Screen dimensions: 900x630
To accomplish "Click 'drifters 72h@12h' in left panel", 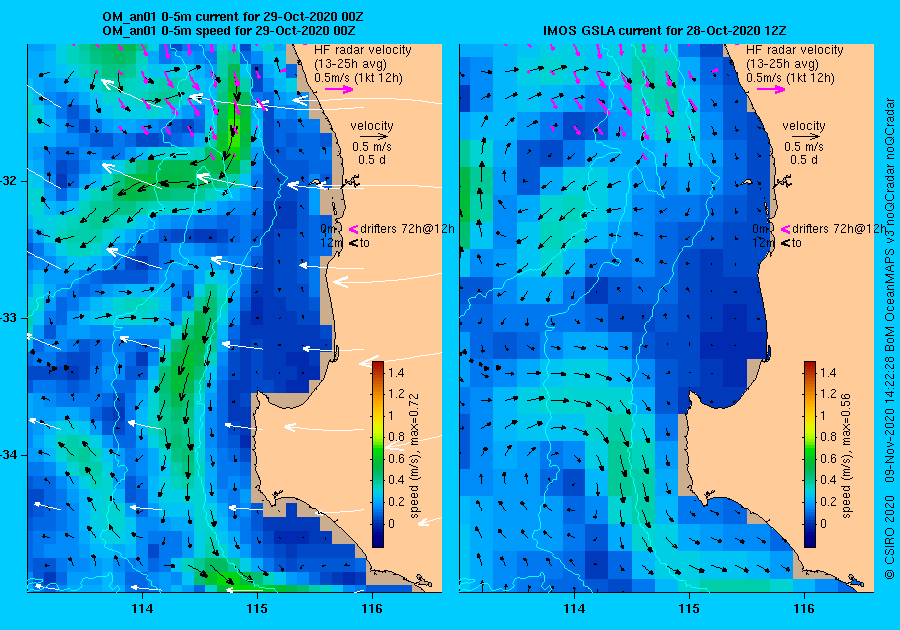I will pos(407,229).
